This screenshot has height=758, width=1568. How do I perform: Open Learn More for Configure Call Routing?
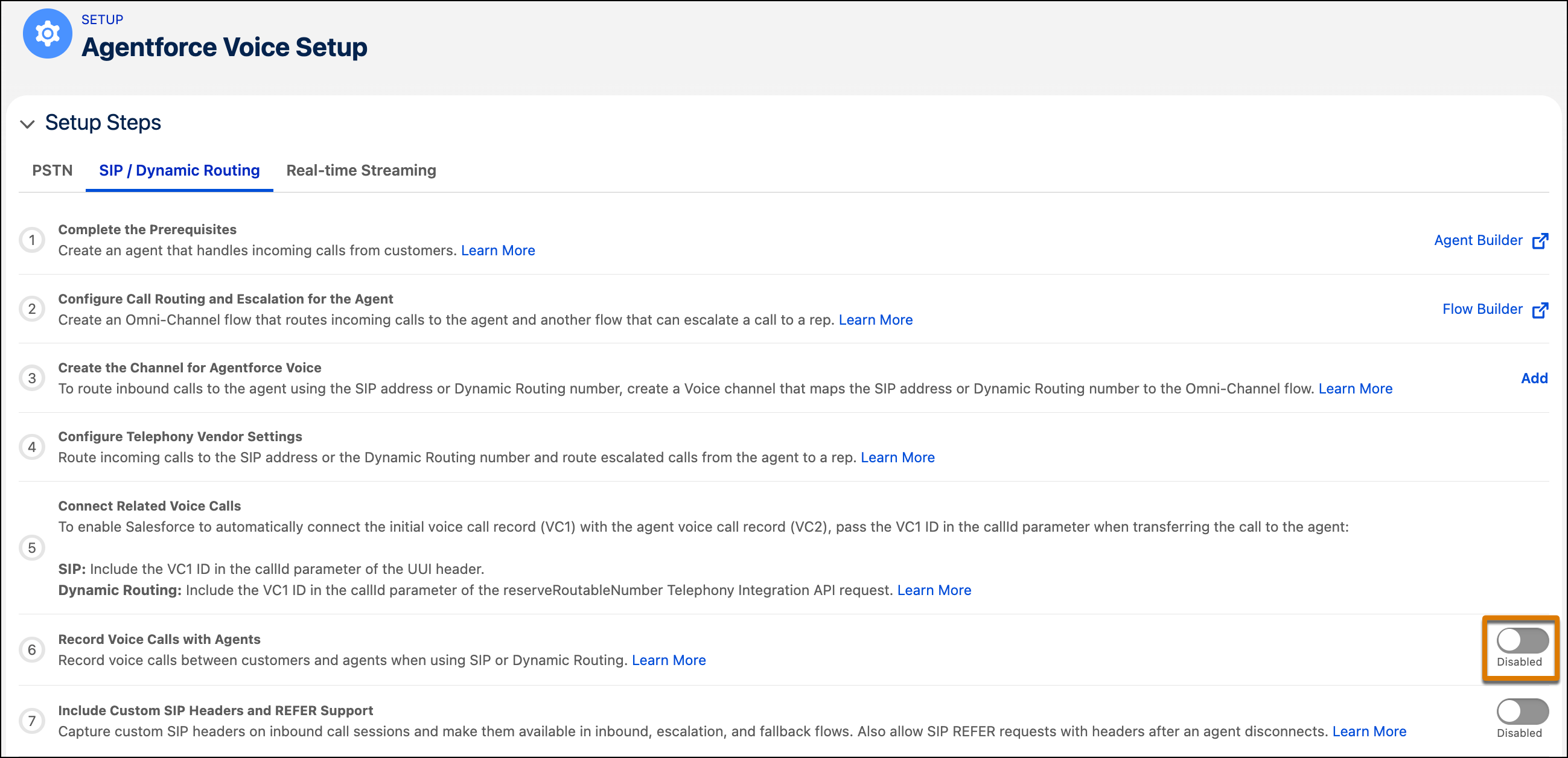pyautogui.click(x=875, y=320)
